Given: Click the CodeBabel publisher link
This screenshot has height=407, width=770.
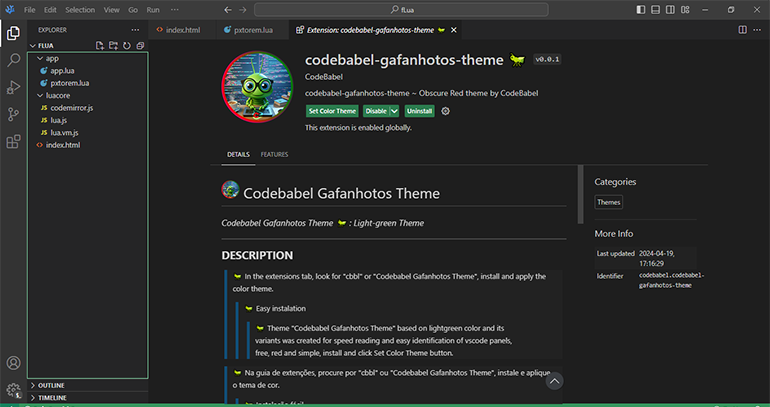Looking at the screenshot, I should coord(324,77).
